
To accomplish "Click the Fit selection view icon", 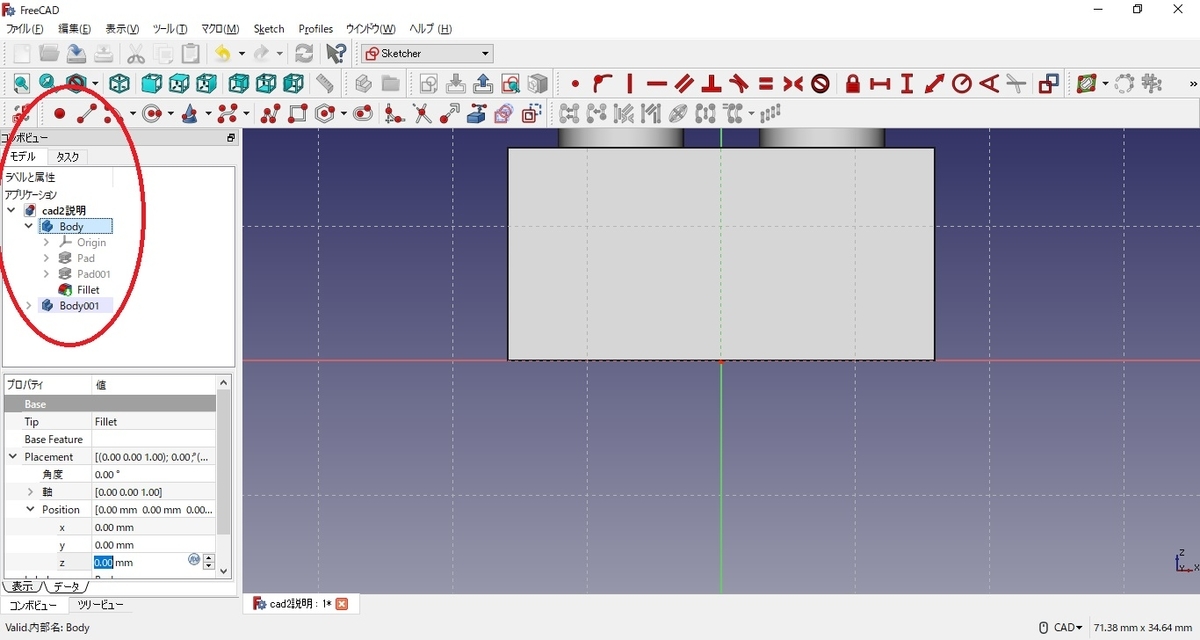I will pos(47,83).
